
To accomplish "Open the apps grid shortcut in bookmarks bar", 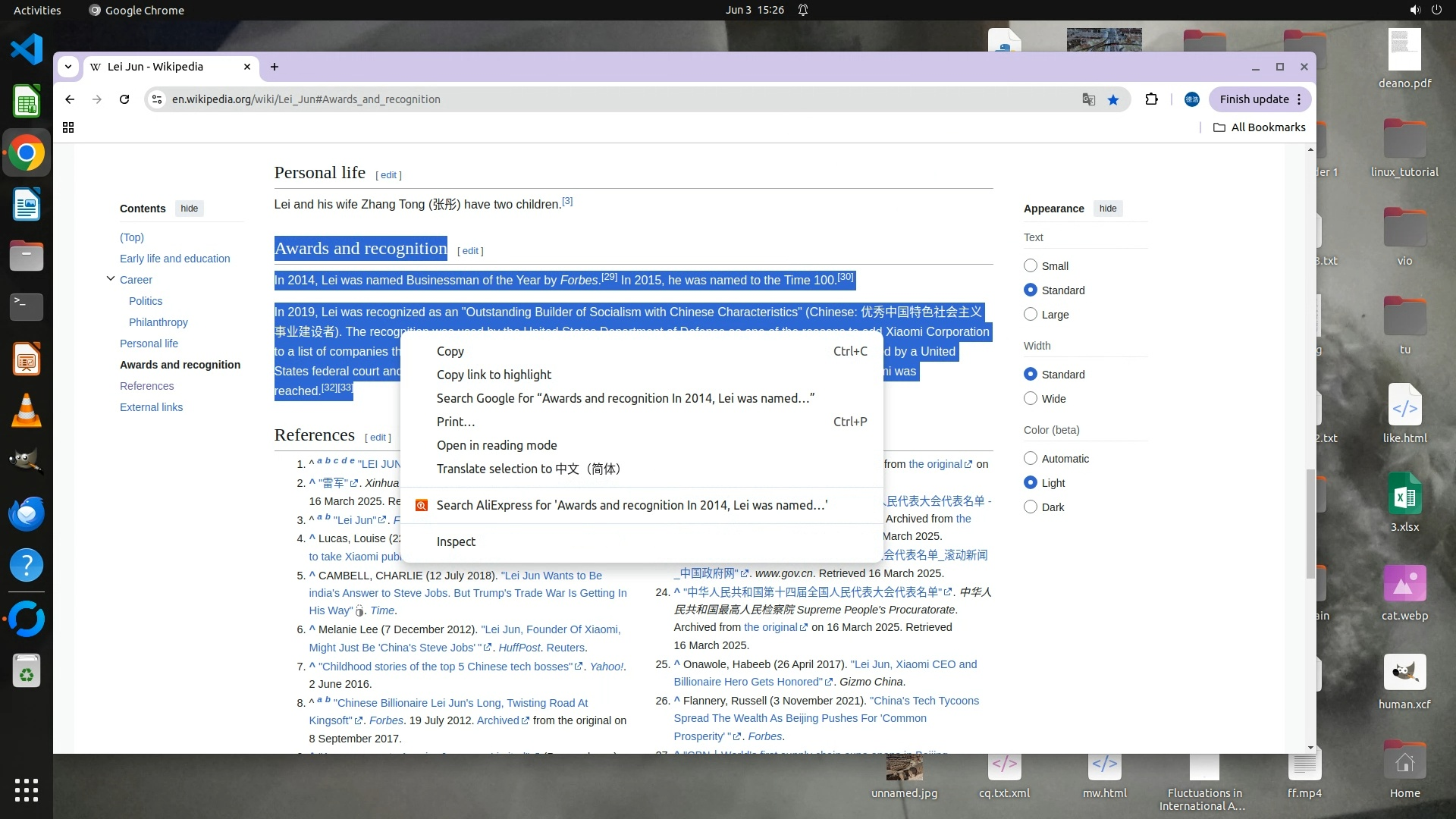I will click(68, 127).
